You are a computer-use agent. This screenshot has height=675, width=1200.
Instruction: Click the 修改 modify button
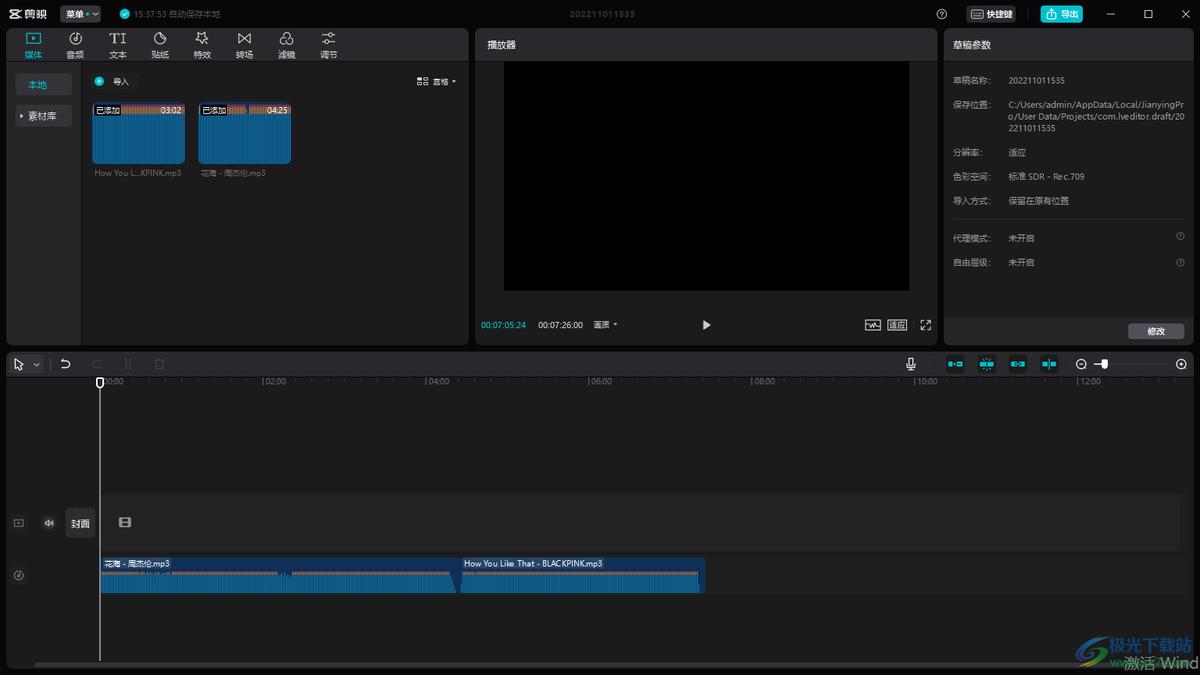tap(1155, 331)
